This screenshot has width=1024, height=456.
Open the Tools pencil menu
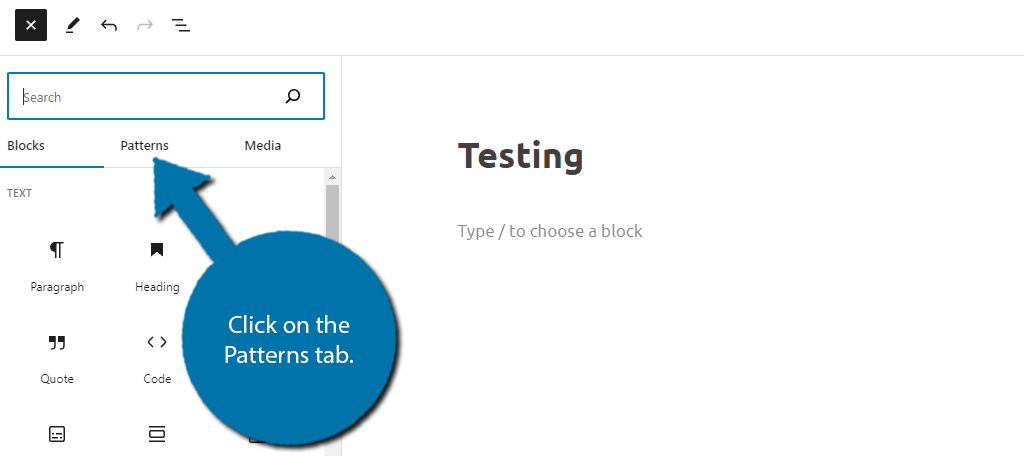72,25
